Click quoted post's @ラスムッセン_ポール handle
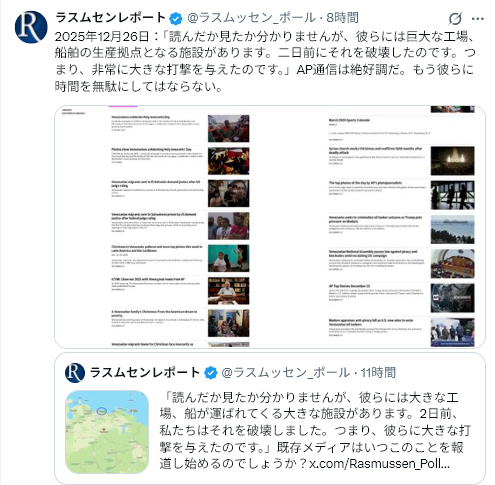The image size is (495, 485). tap(286, 373)
